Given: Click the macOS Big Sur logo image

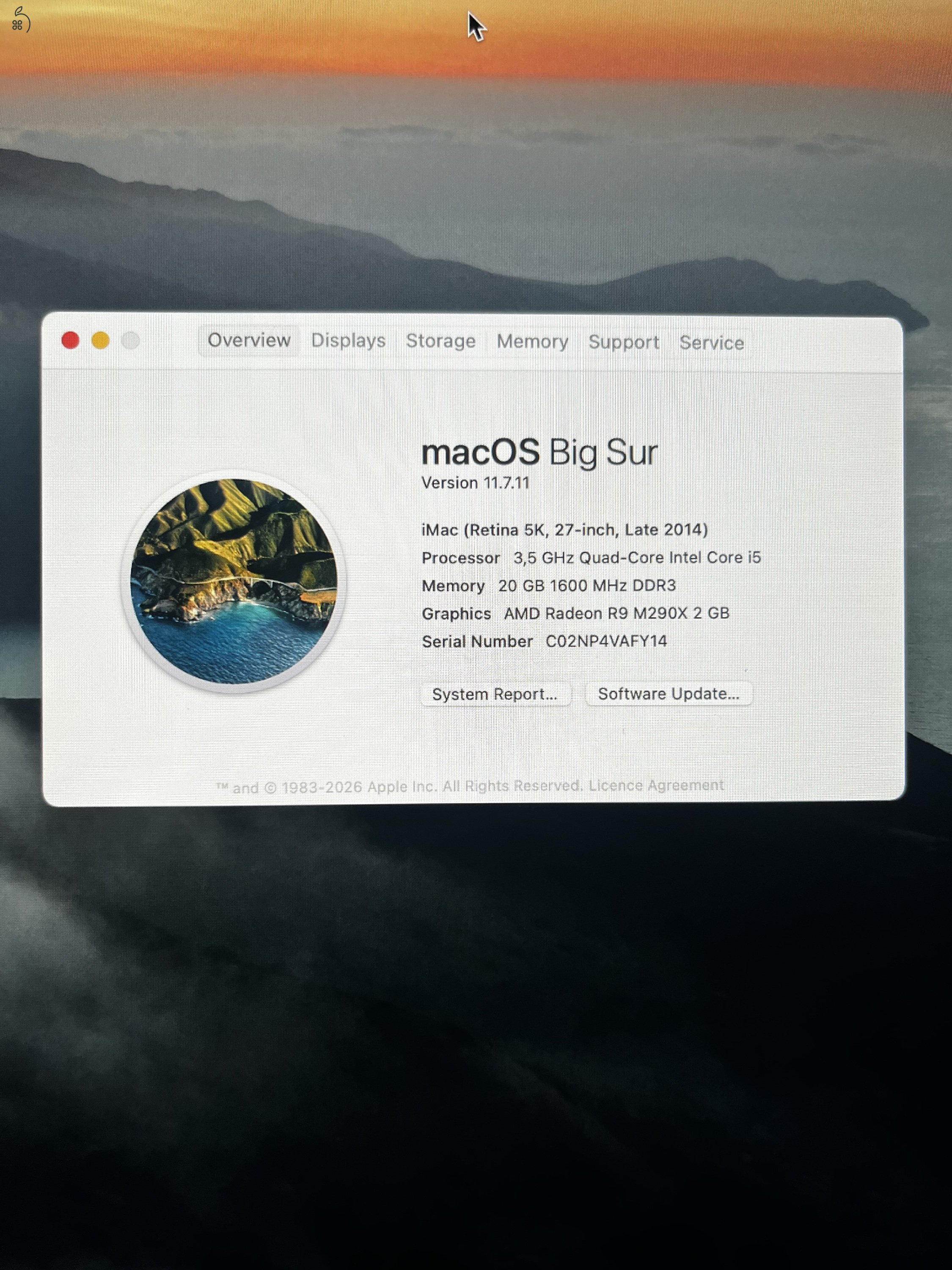Looking at the screenshot, I should point(234,581).
